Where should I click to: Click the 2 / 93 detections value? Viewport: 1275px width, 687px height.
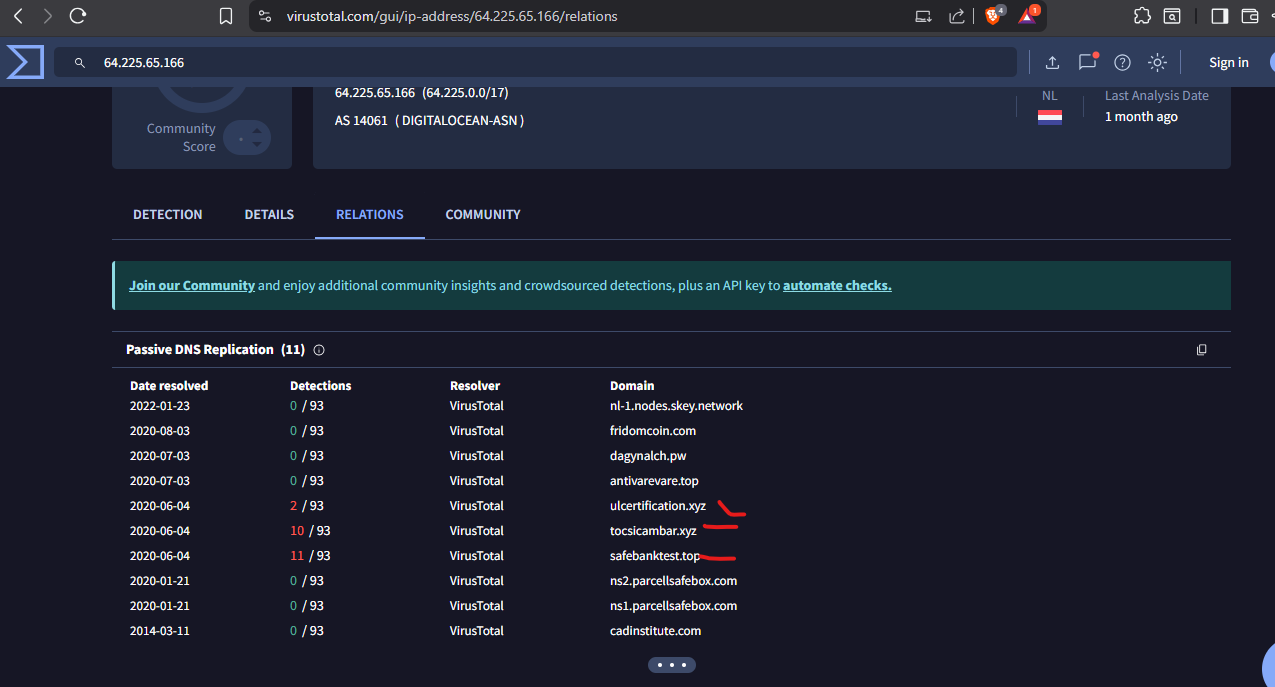307,506
